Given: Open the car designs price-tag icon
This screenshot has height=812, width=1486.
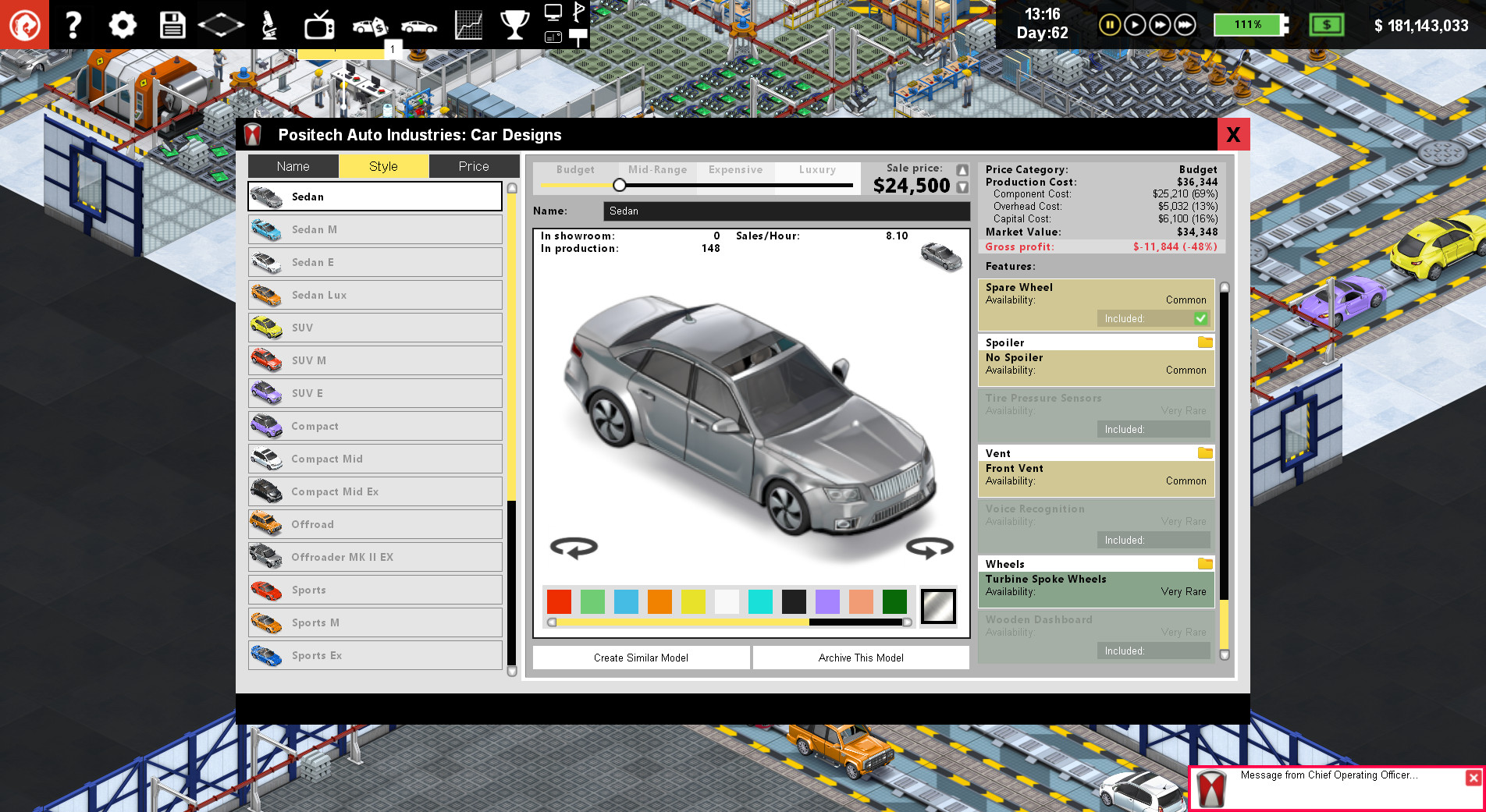Looking at the screenshot, I should tap(368, 24).
